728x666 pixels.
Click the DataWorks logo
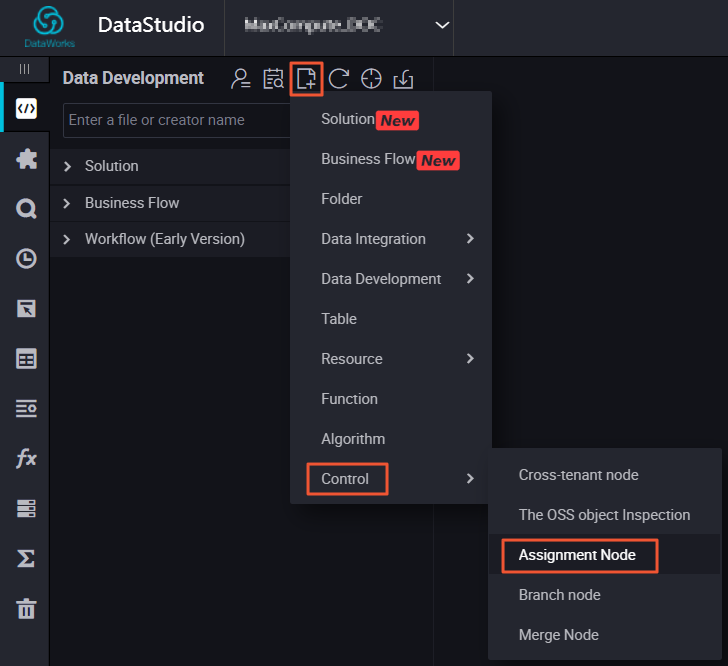click(49, 26)
